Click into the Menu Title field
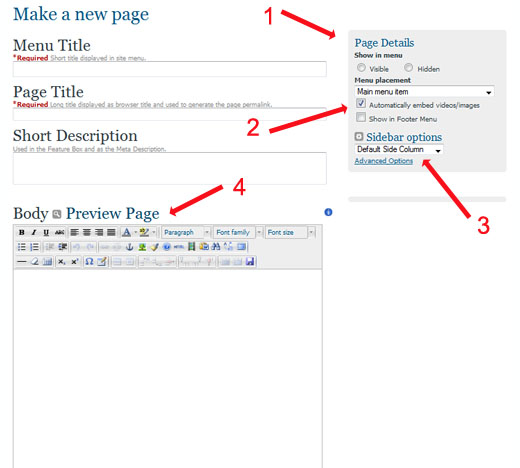Image resolution: width=520 pixels, height=468 pixels. (x=169, y=69)
